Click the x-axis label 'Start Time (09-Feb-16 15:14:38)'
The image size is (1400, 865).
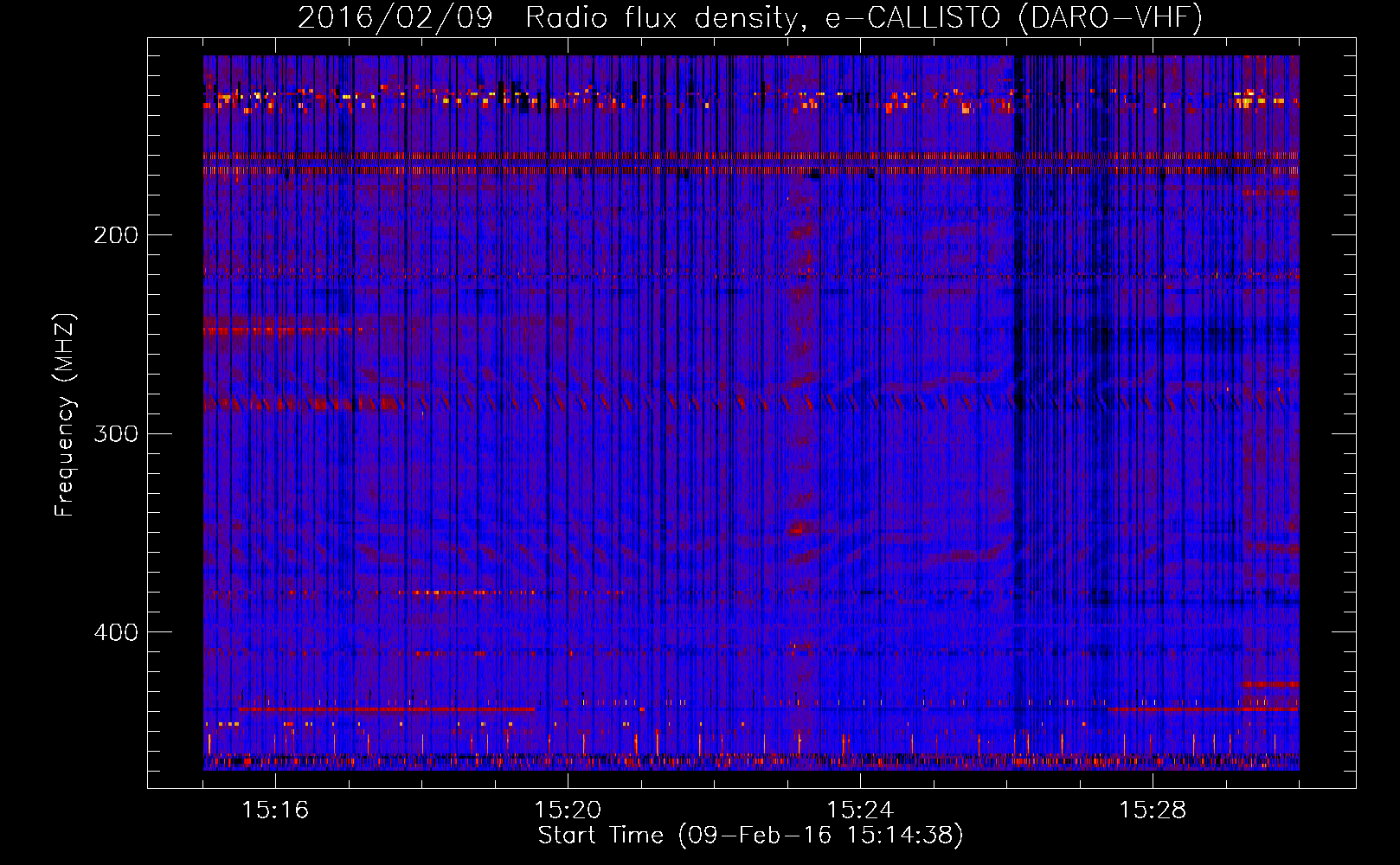point(750,835)
